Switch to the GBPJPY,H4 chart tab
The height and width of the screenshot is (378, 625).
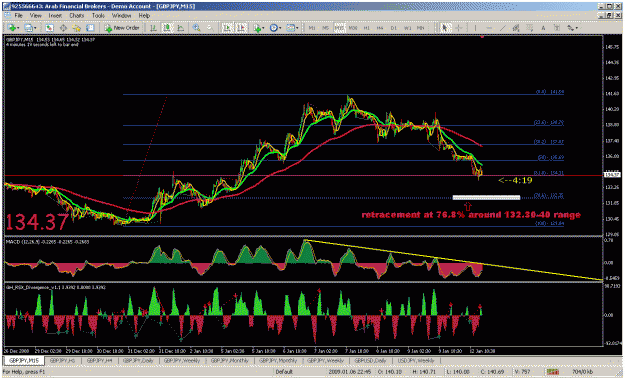tap(99, 361)
